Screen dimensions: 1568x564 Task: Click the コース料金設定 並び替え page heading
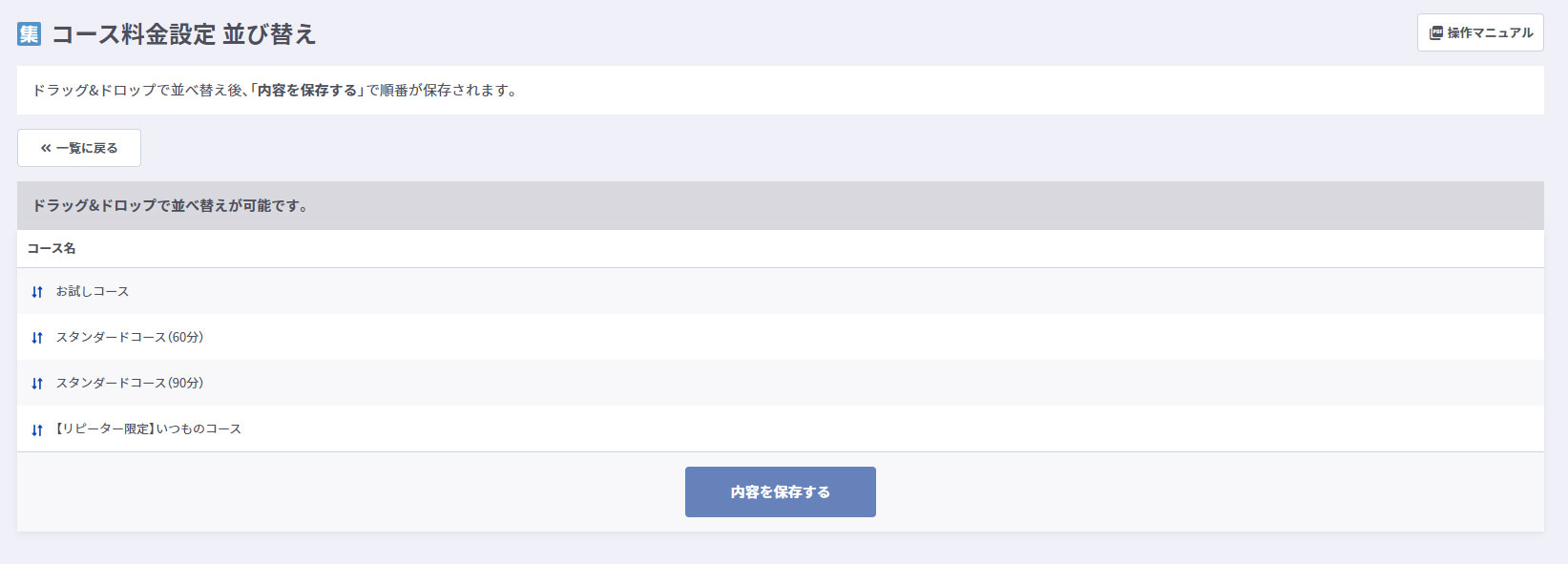coord(183,34)
